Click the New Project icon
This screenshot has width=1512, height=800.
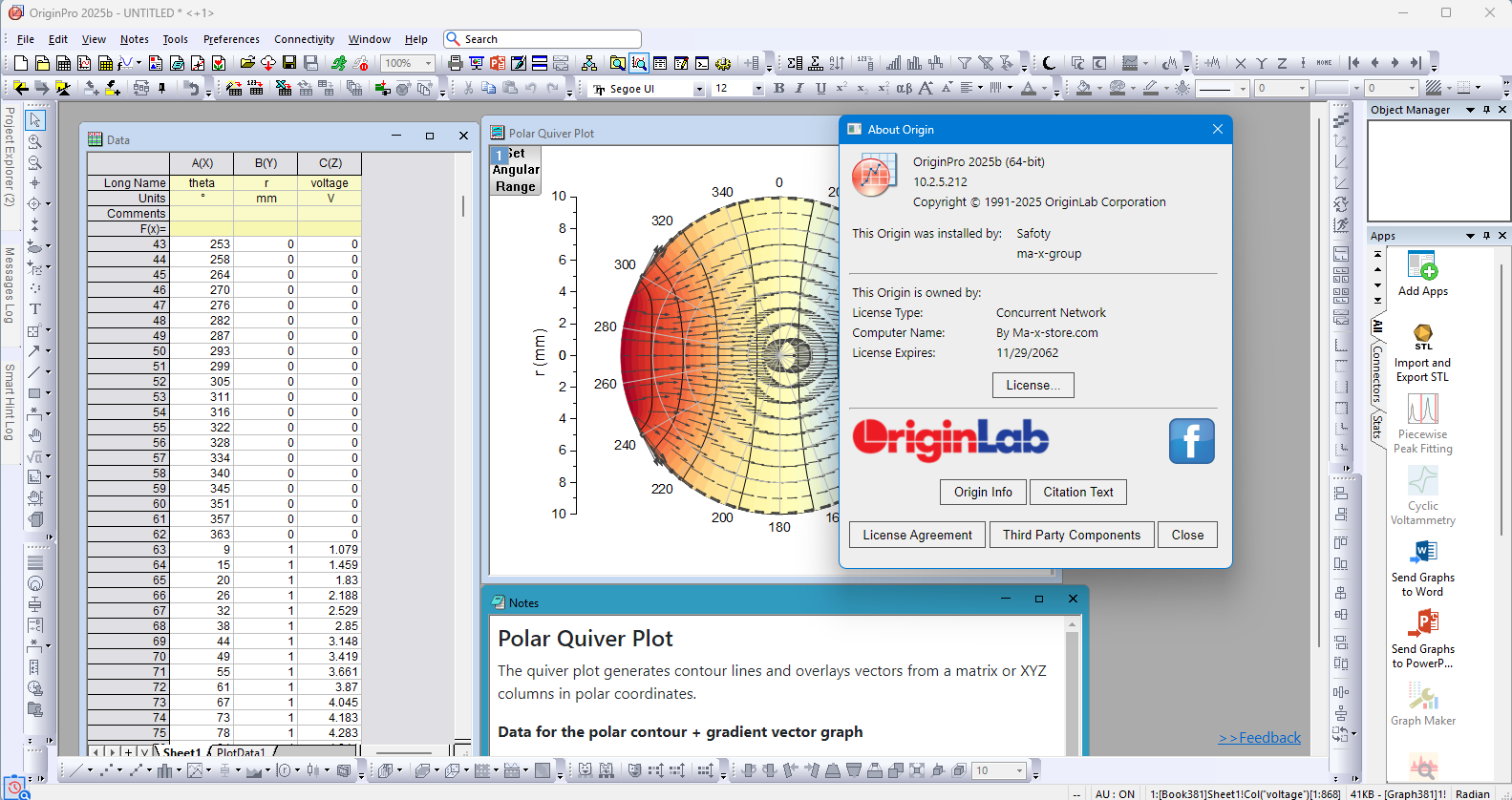pos(21,63)
